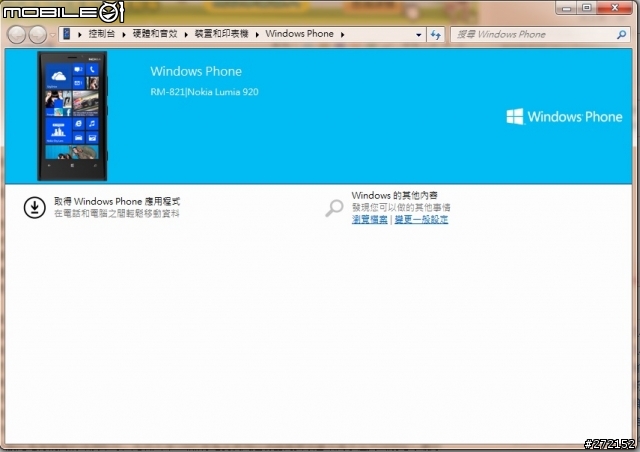Open the 瀏覽檔案 link
This screenshot has height=452, width=640.
coord(370,220)
